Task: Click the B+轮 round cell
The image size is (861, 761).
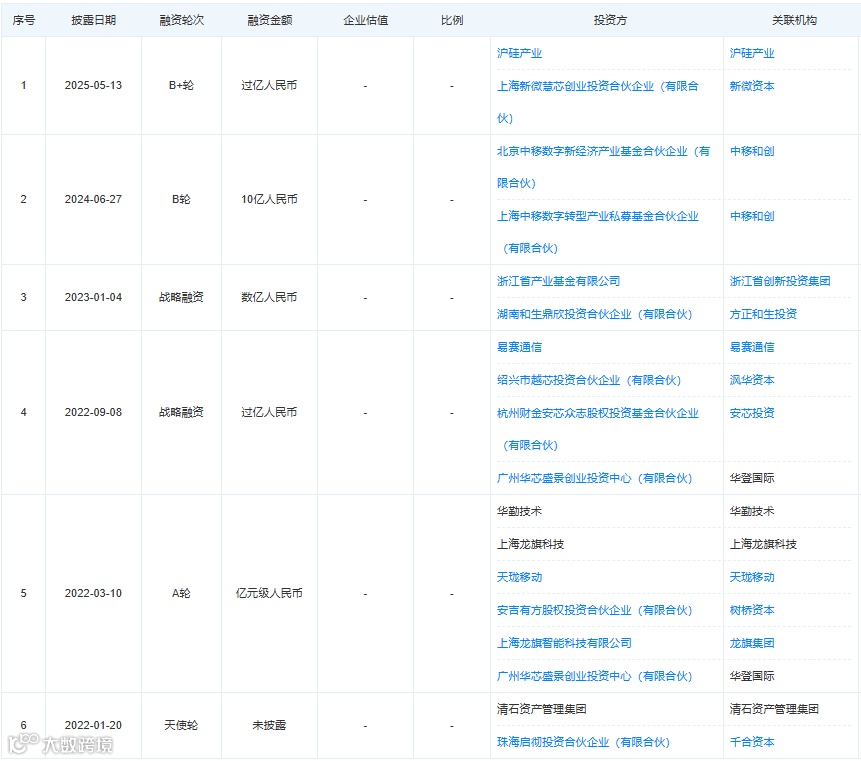Action: (181, 86)
